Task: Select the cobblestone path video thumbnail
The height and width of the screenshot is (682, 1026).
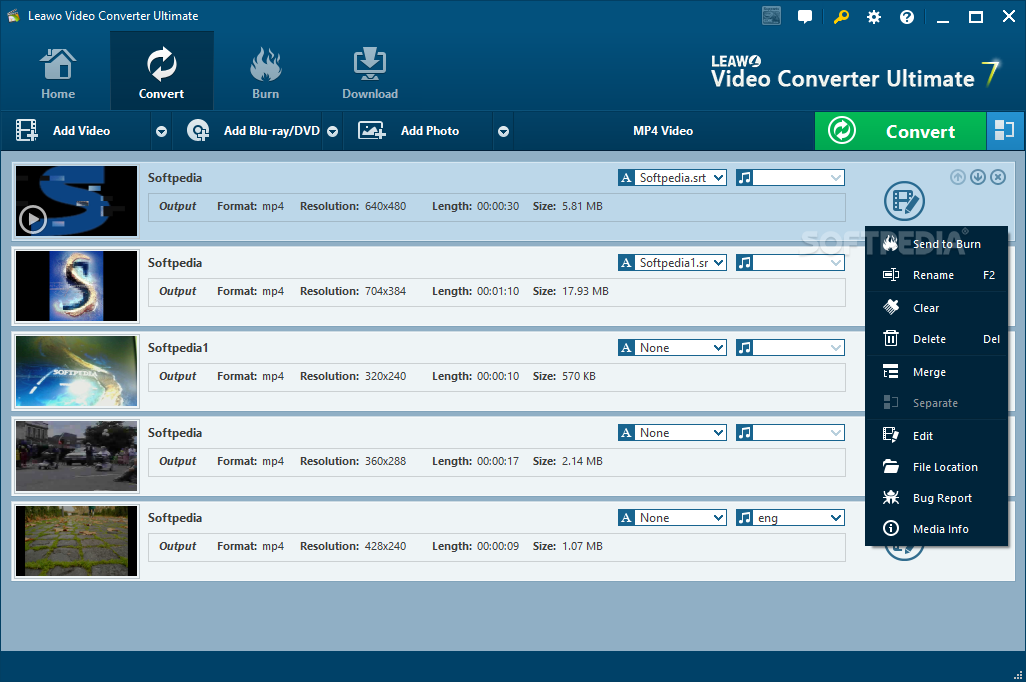Action: (x=77, y=541)
